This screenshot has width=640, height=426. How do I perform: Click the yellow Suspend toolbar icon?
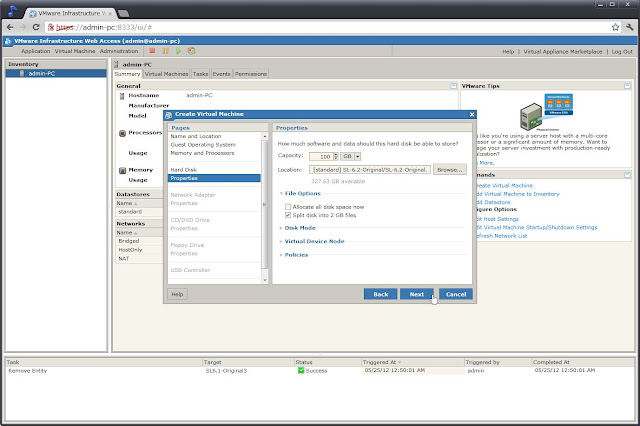coord(165,51)
